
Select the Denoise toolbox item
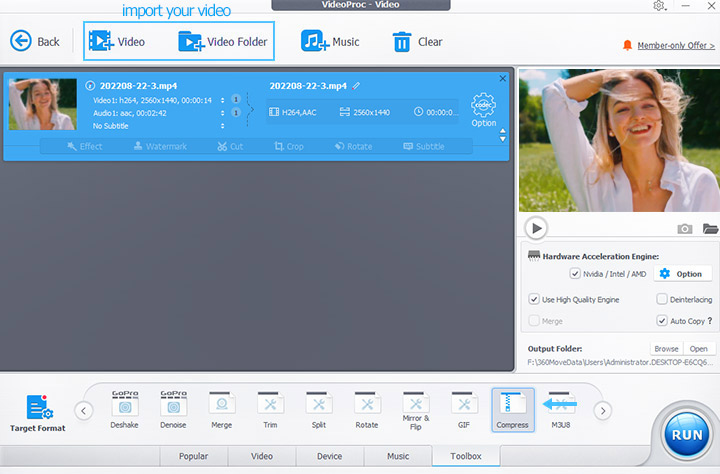click(x=173, y=410)
